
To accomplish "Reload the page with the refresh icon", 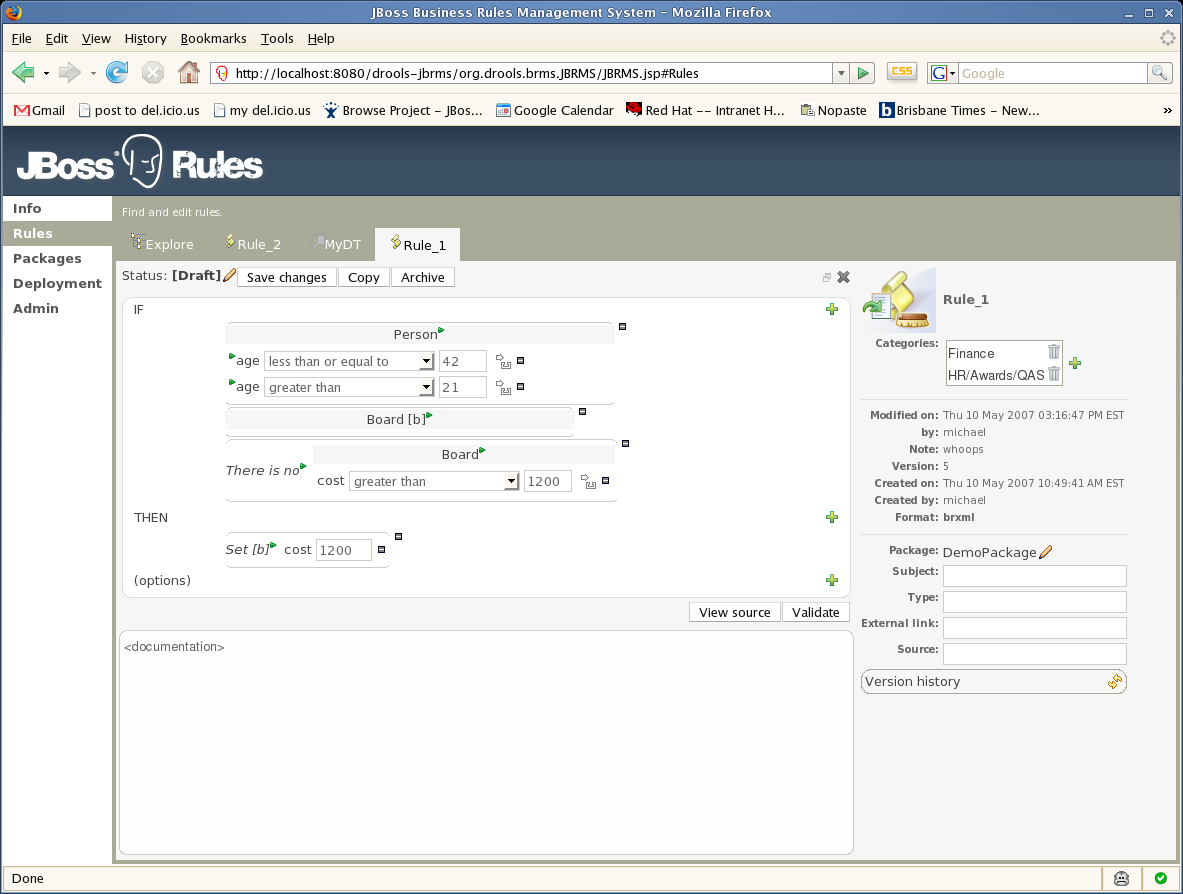I will point(117,72).
